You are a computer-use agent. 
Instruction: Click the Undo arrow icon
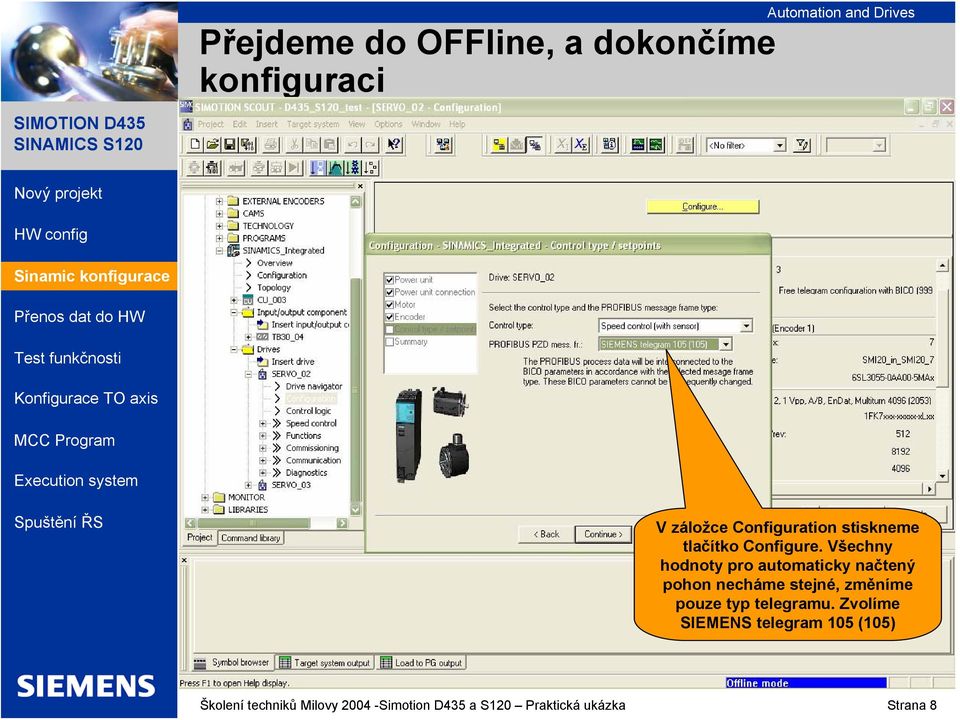353,145
